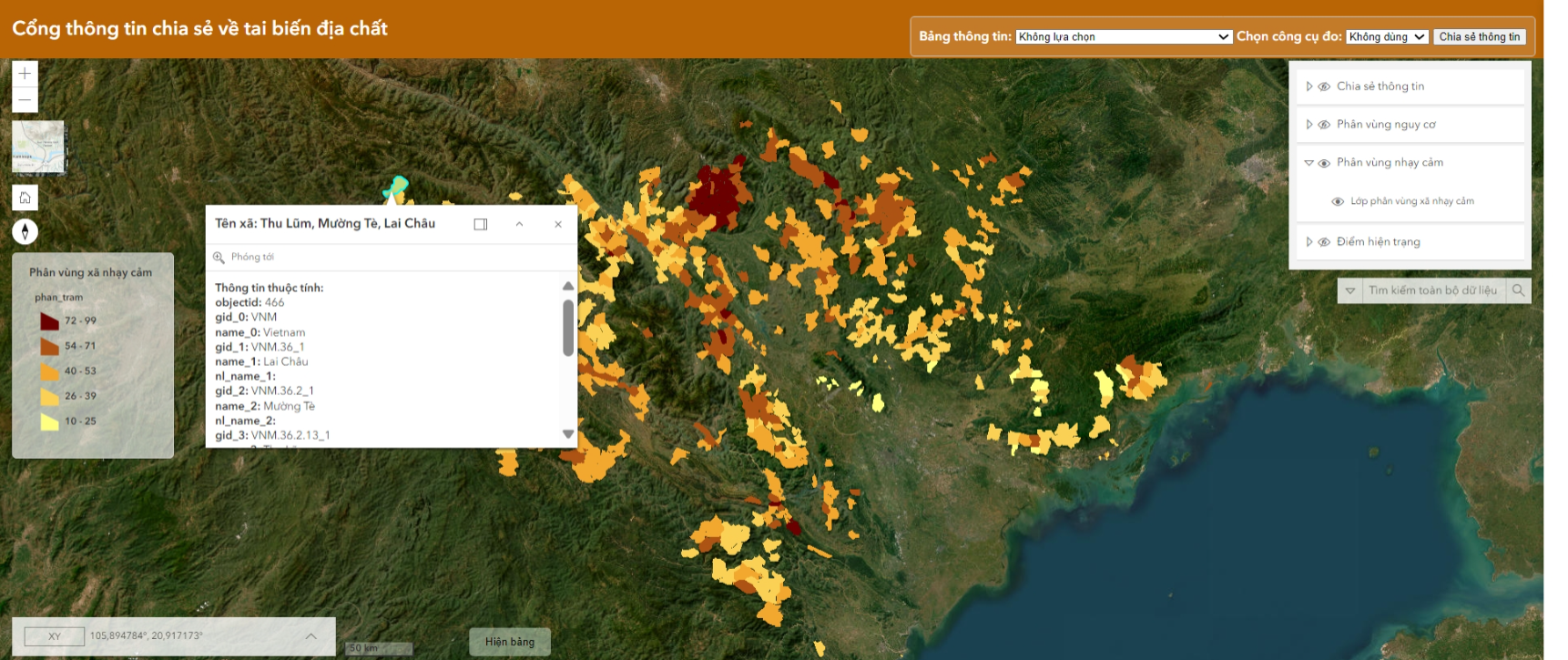Click the popup scrollbar down arrow
Image resolution: width=1568 pixels, height=660 pixels.
[568, 434]
